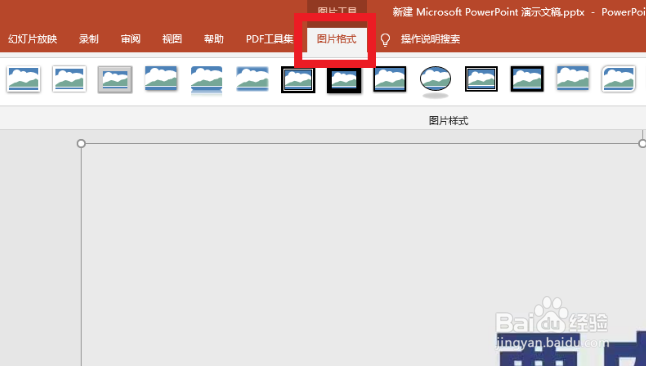646x366 pixels.
Task: Switch to the 视图 tab
Action: [x=172, y=39]
